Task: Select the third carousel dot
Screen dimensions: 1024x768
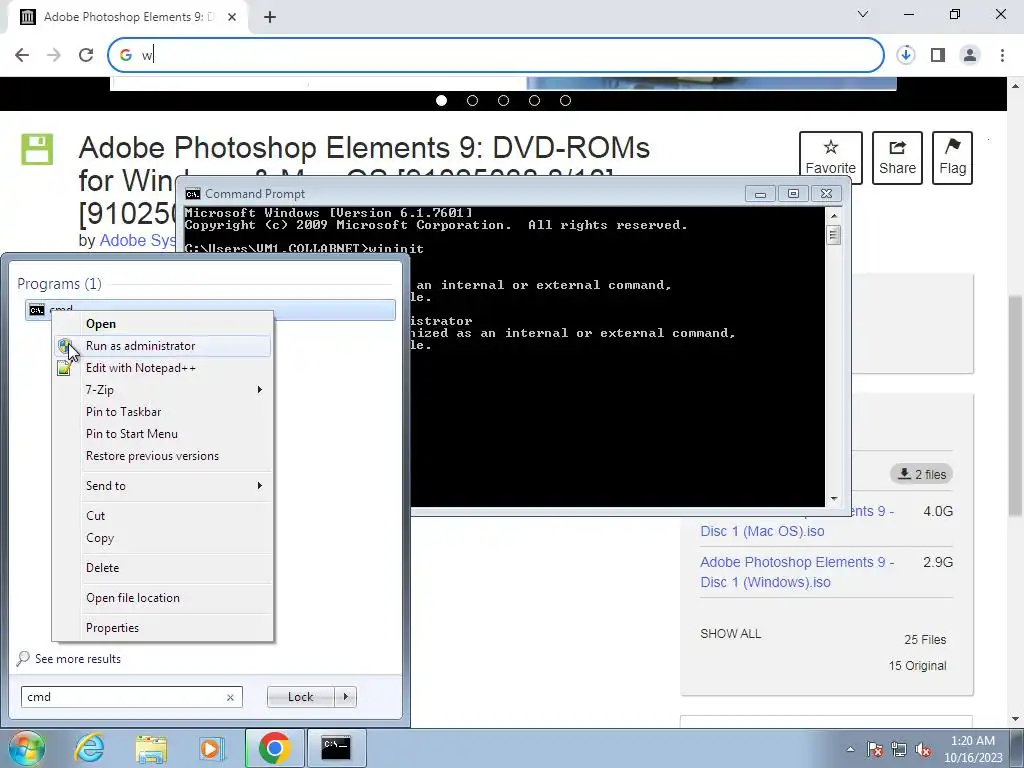Action: tap(504, 101)
